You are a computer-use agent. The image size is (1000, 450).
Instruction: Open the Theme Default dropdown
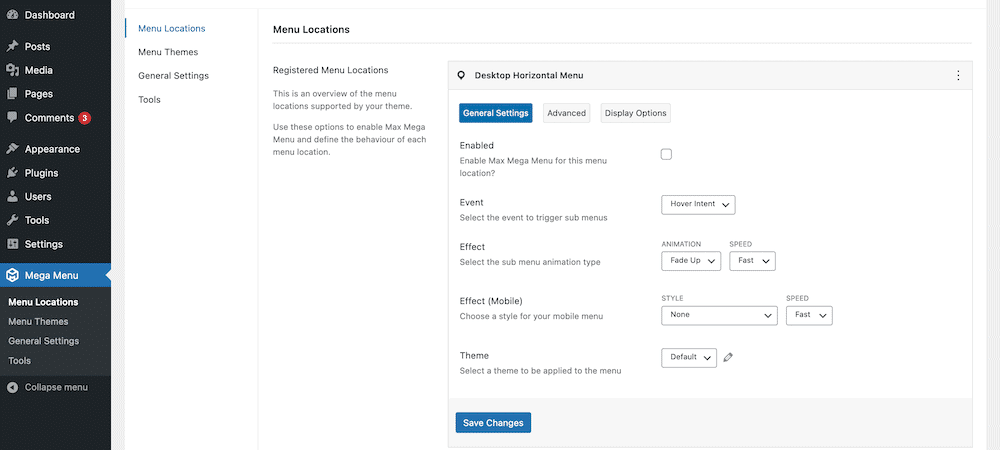click(x=689, y=357)
